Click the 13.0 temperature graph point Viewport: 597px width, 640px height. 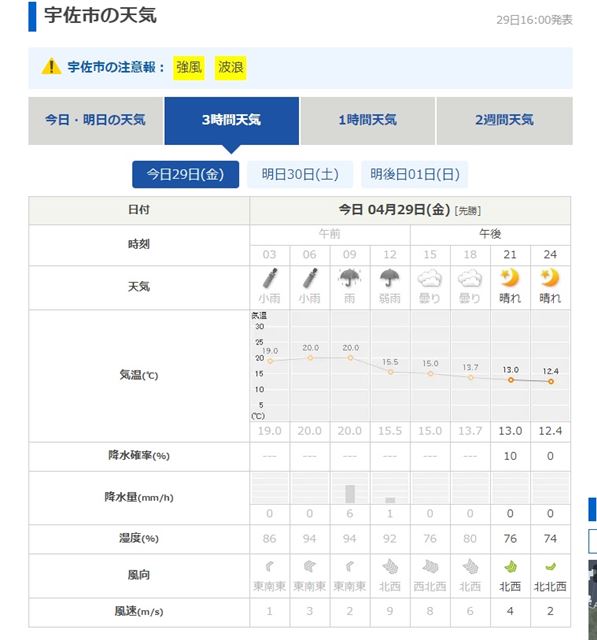point(510,380)
